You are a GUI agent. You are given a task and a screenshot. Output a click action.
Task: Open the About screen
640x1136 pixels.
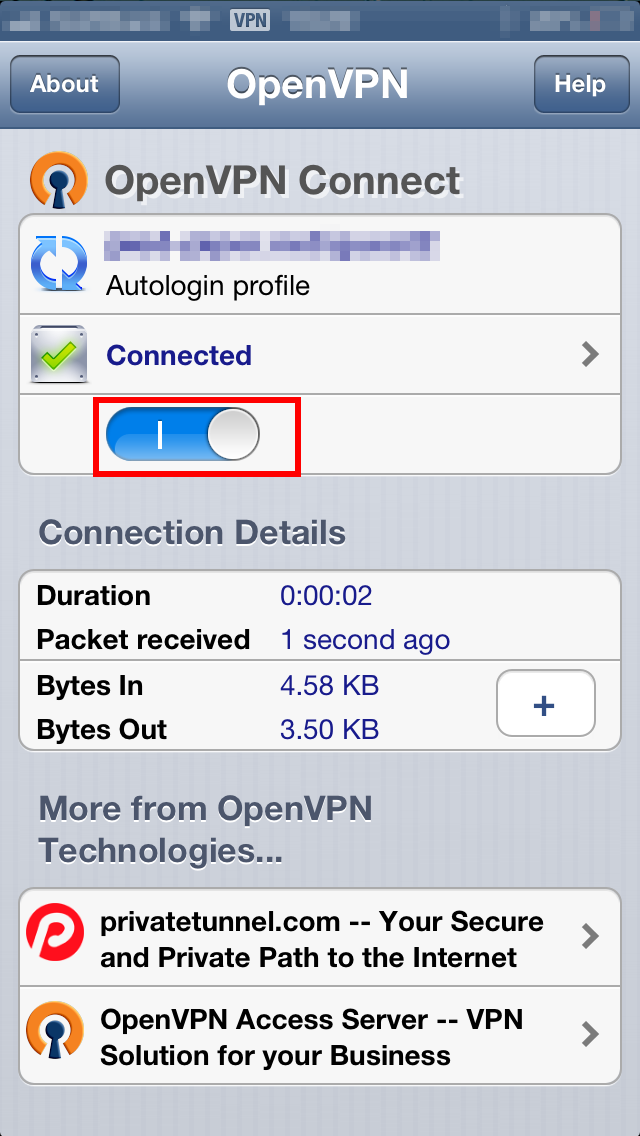point(65,84)
